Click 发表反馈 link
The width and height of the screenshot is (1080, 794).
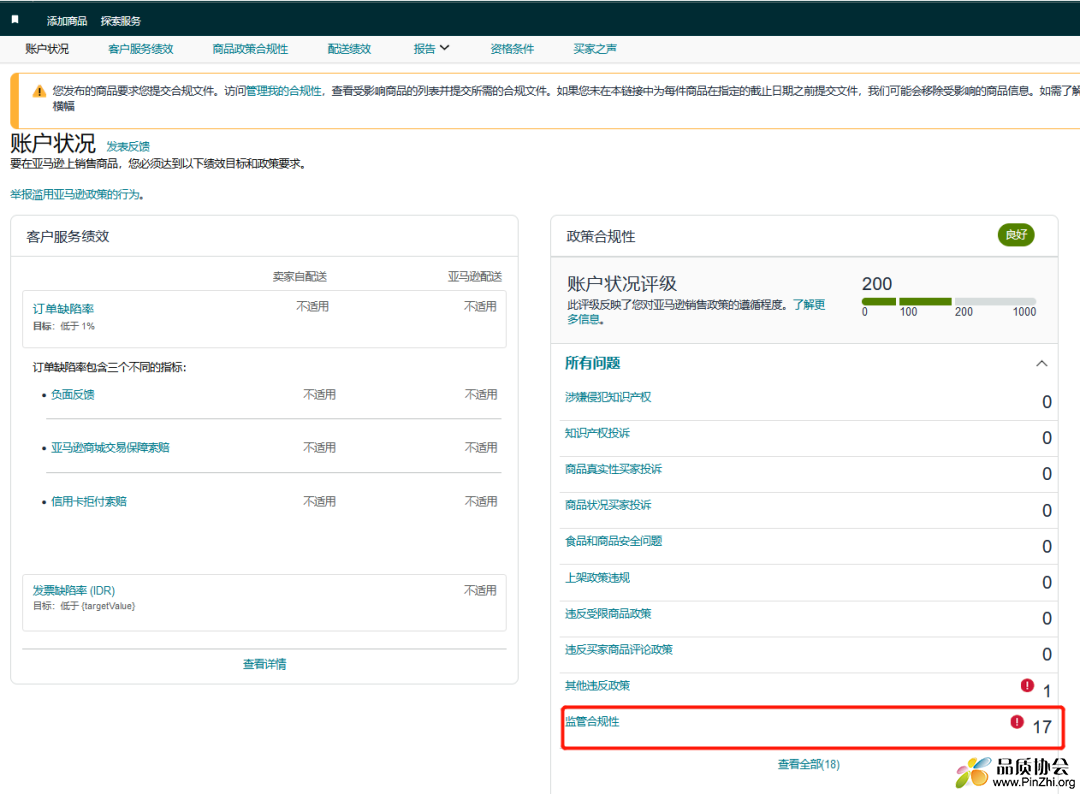tap(127, 147)
